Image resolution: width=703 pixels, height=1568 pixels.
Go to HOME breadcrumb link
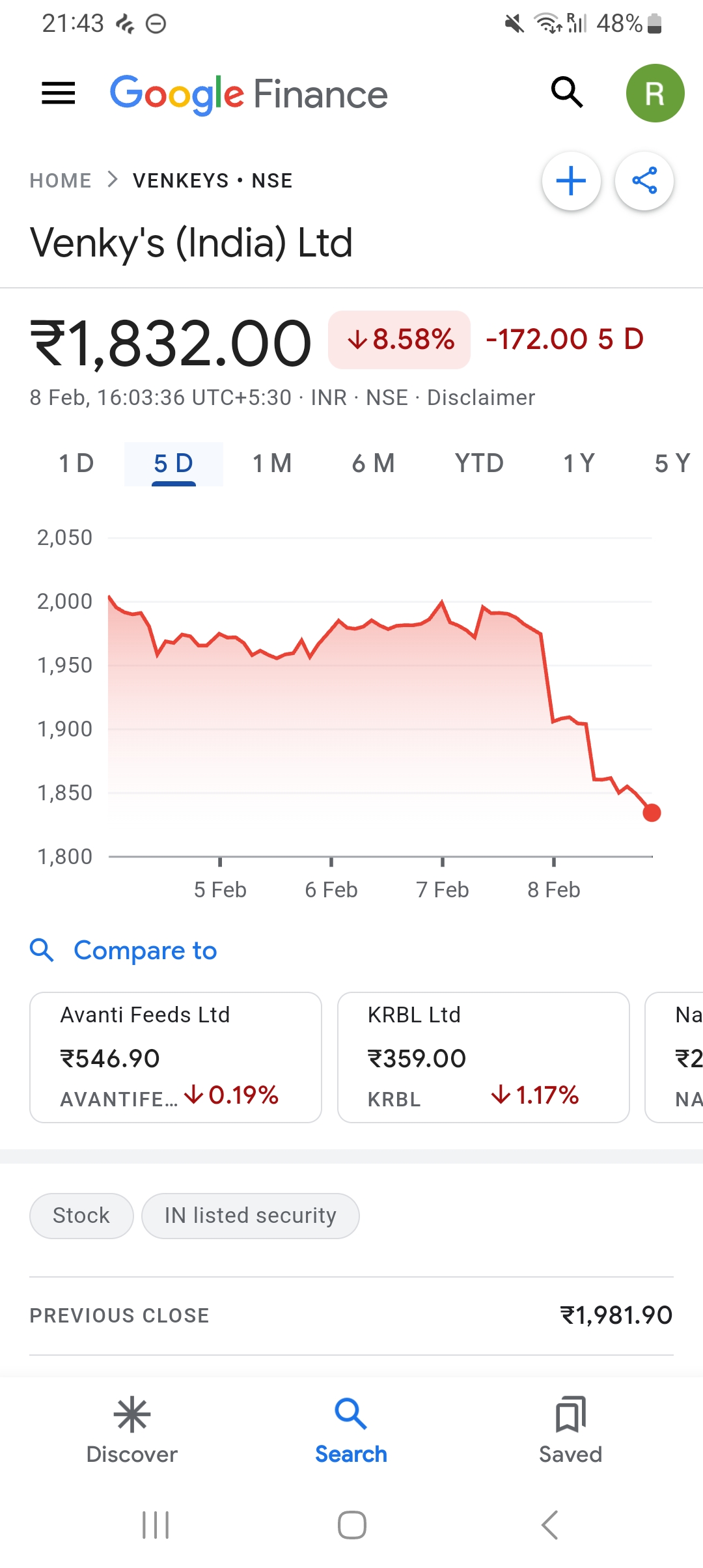(61, 180)
